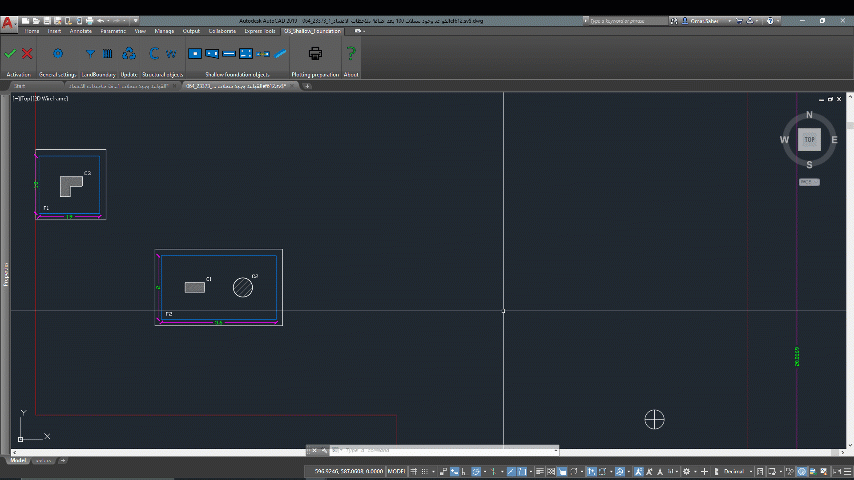Expand quick access toolbar customize dropdown
The height and width of the screenshot is (480, 854).
coord(136,21)
